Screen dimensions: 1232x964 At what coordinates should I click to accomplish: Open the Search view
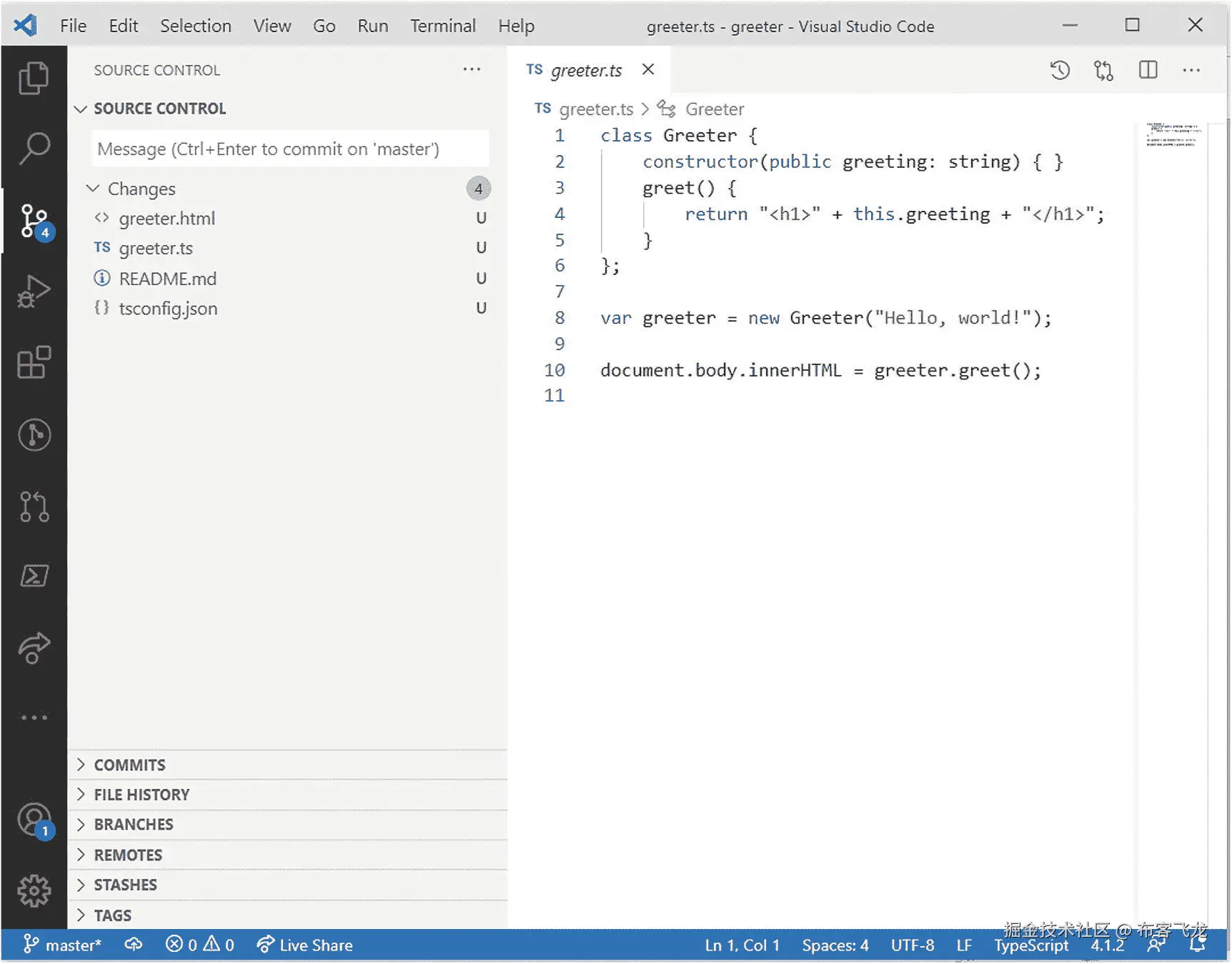pyautogui.click(x=34, y=148)
